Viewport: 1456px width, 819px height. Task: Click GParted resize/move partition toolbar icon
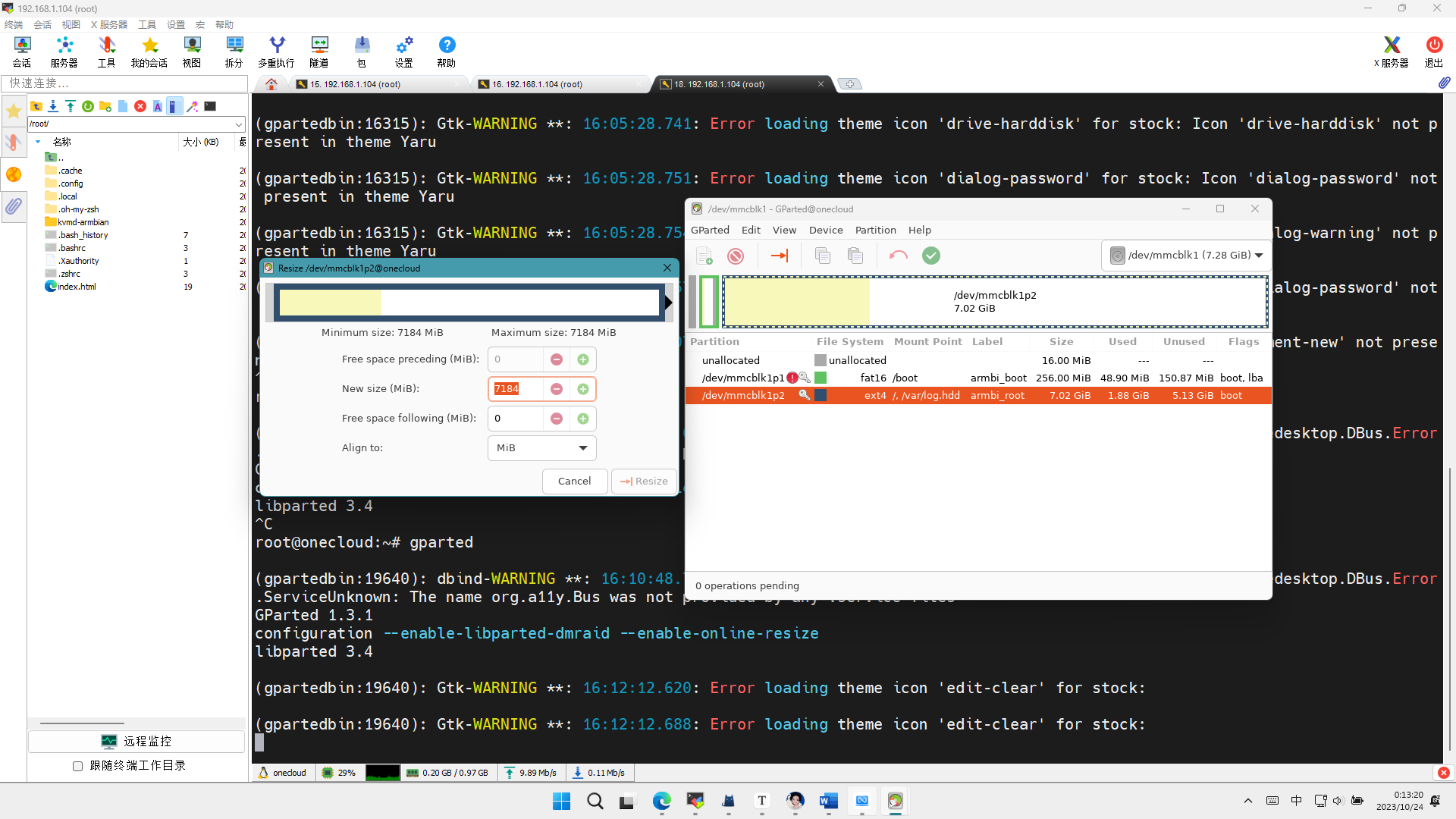click(780, 256)
